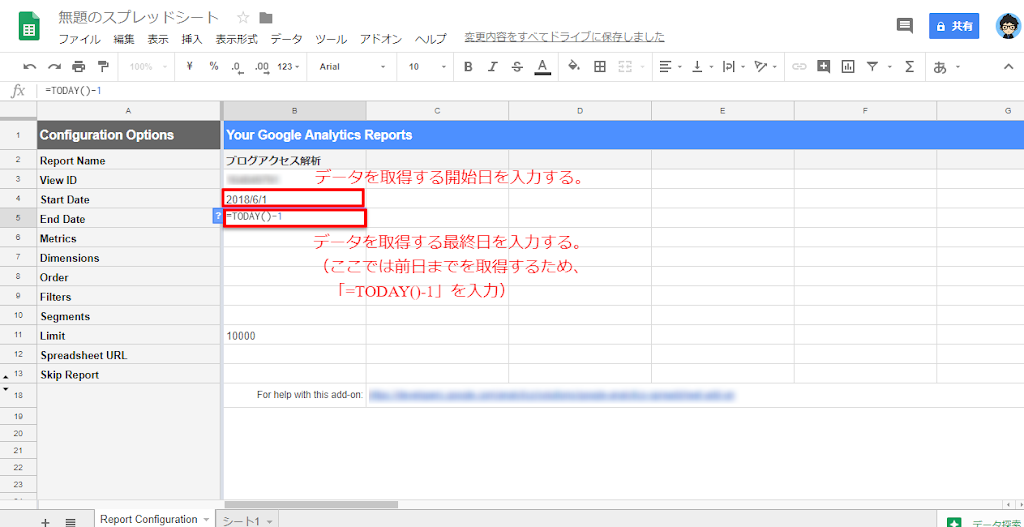The height and width of the screenshot is (527, 1024).
Task: Open the ファイル menu
Action: coord(80,39)
